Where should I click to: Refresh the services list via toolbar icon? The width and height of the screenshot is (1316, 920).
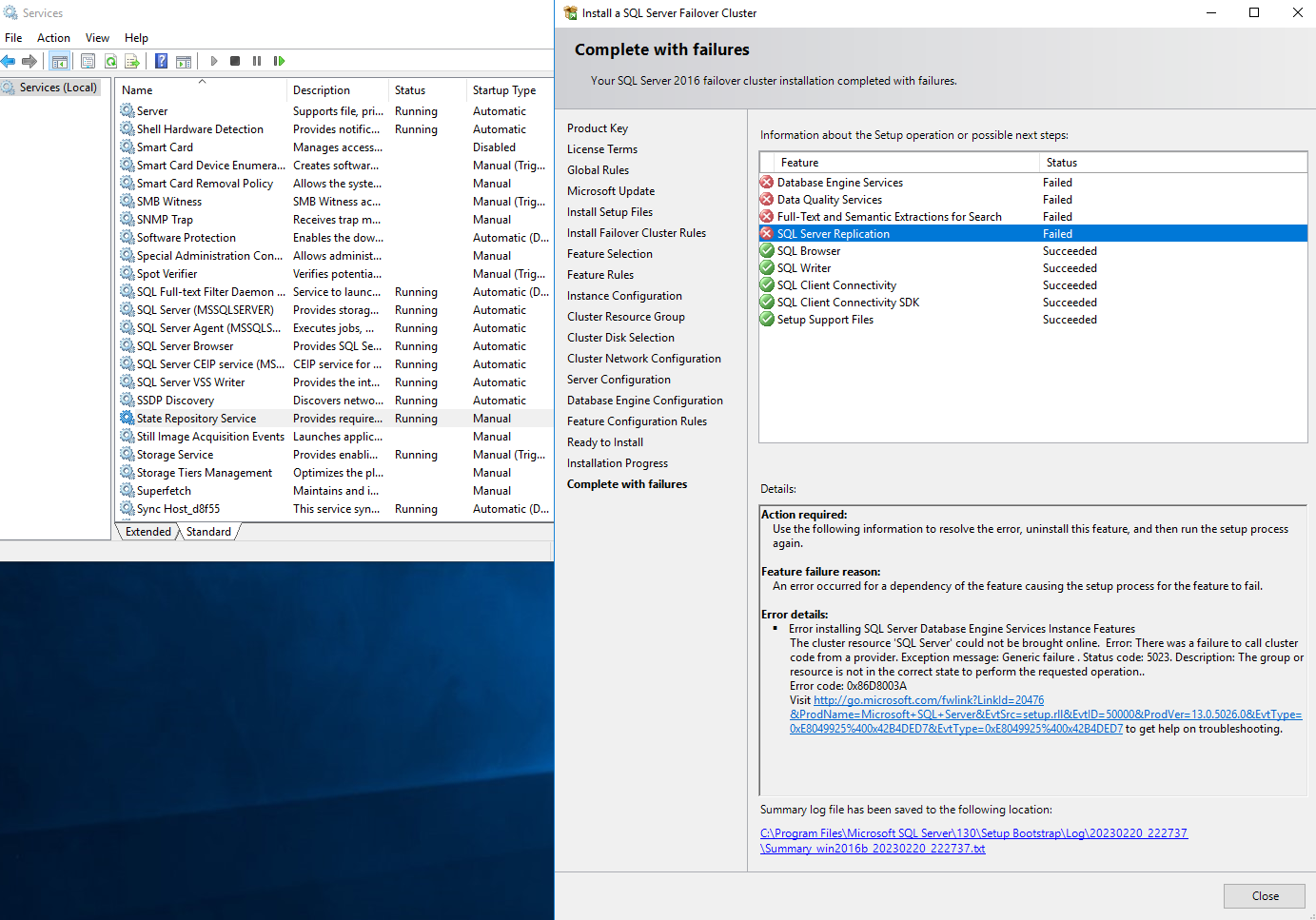coord(110,61)
